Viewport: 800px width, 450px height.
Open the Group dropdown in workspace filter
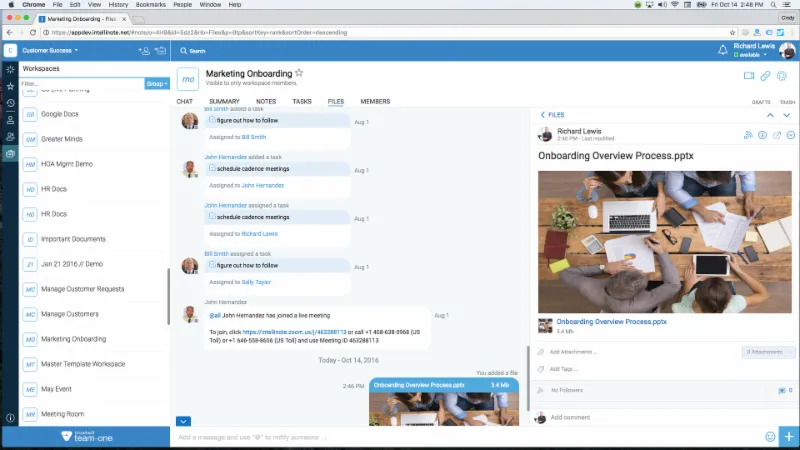157,84
